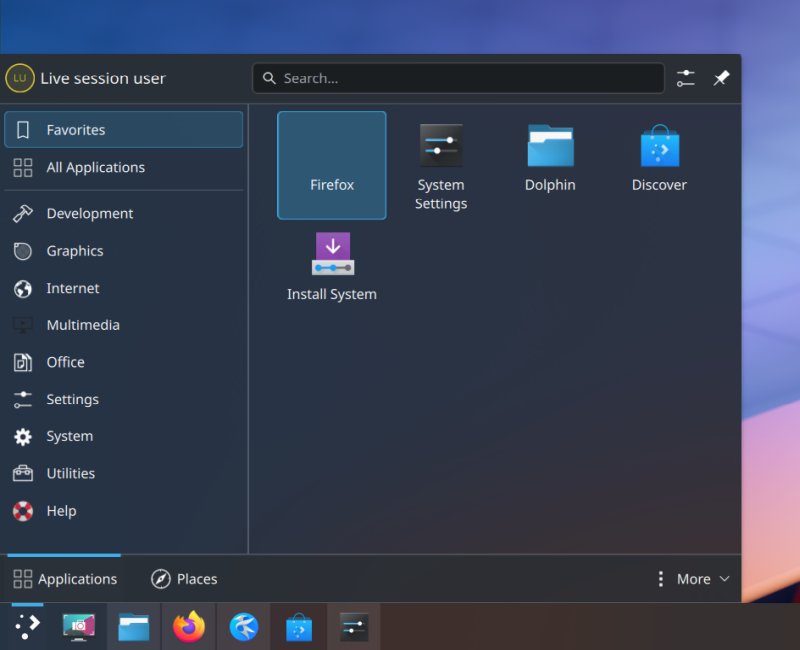Expand the More options menu
This screenshot has width=800, height=650.
(692, 578)
